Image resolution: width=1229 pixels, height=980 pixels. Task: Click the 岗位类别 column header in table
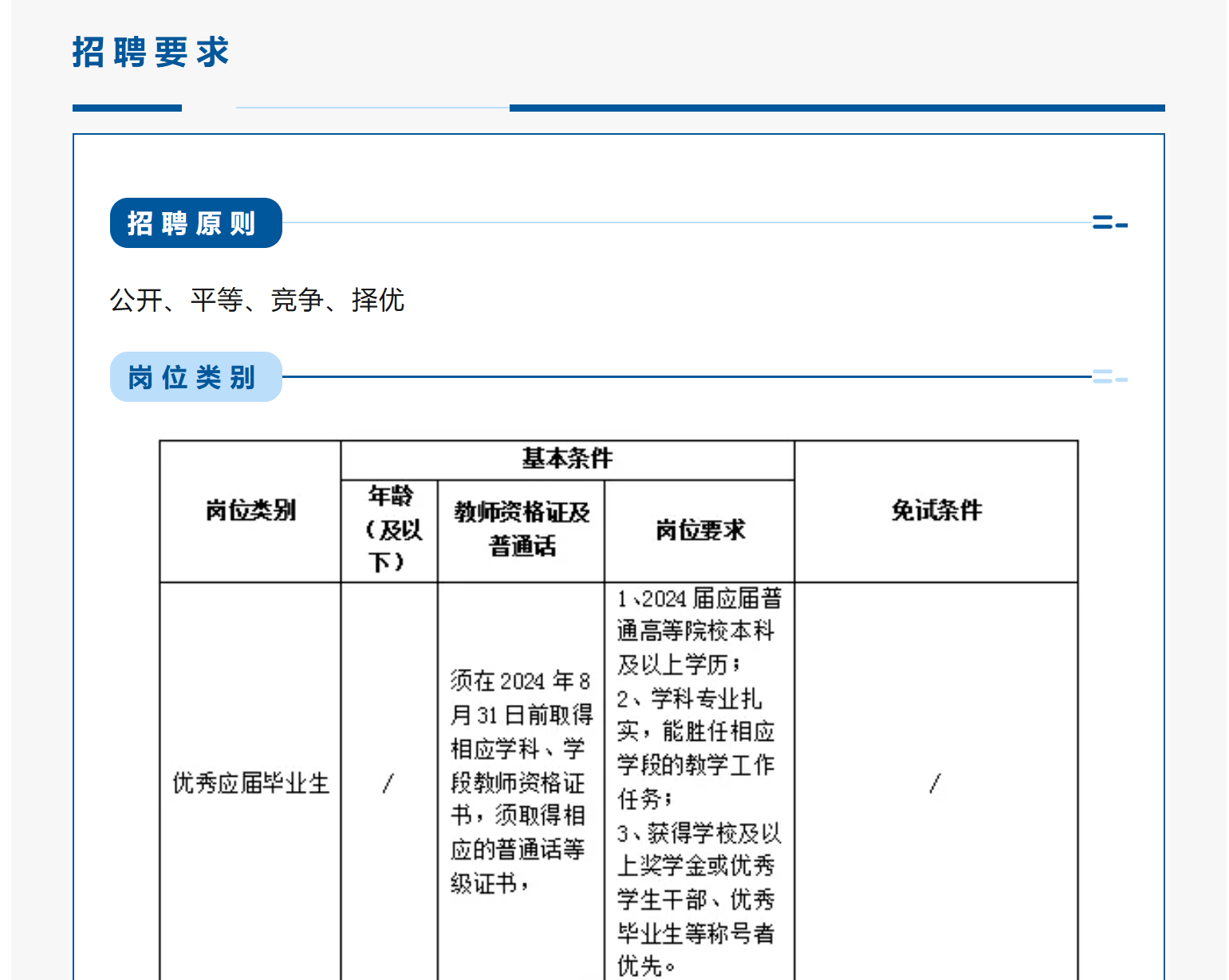[250, 510]
